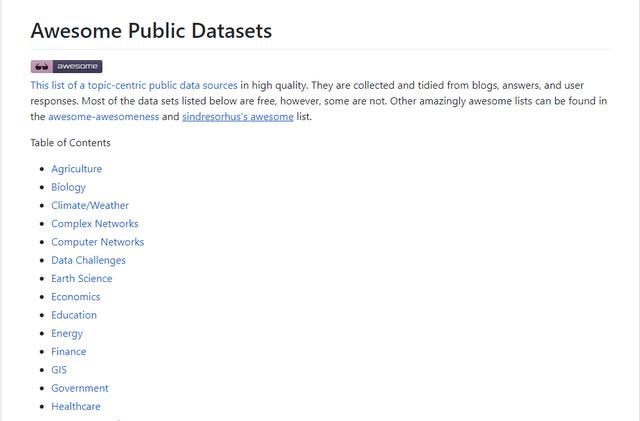
Task: Open the Economics section link
Action: (x=76, y=297)
